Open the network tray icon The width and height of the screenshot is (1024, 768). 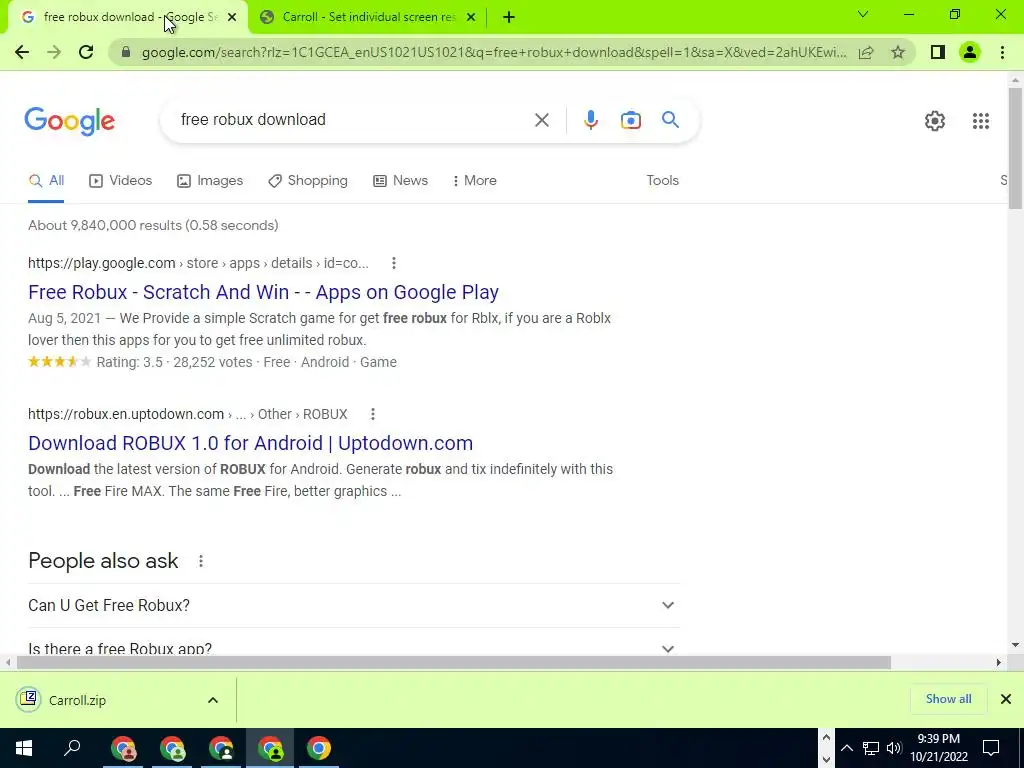coord(870,748)
